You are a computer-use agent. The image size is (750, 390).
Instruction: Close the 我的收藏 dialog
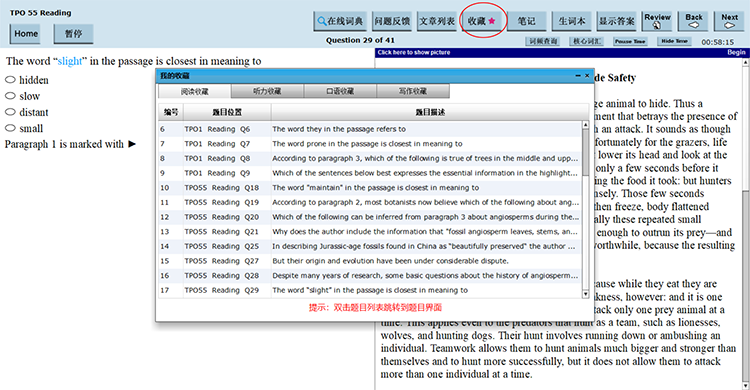[587, 76]
